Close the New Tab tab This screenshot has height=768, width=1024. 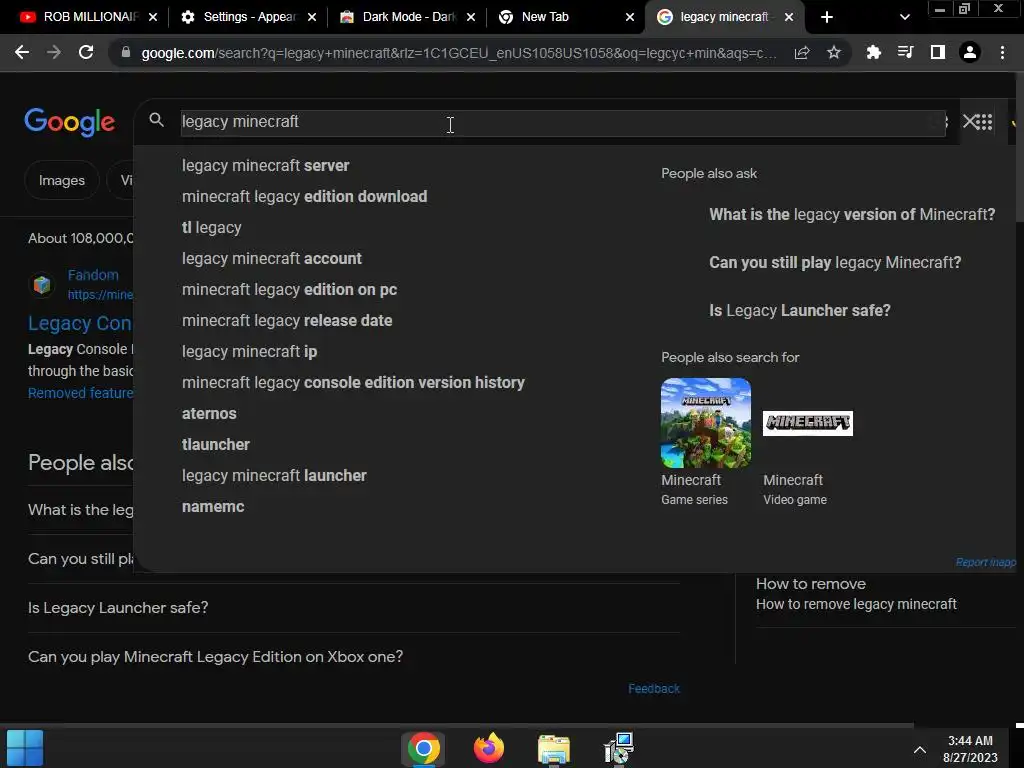(x=630, y=17)
